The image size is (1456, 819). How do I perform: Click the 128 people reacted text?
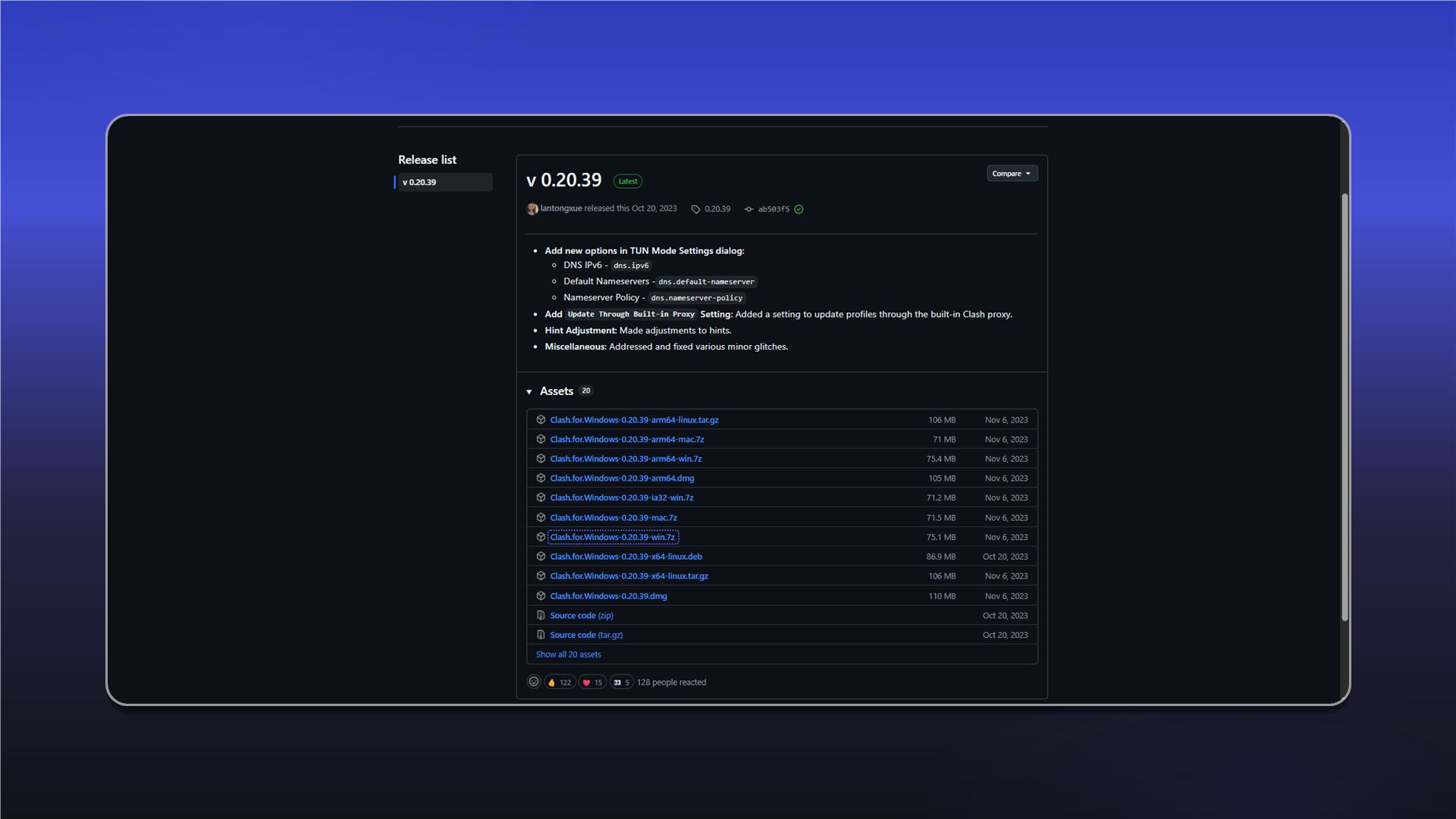pos(671,682)
